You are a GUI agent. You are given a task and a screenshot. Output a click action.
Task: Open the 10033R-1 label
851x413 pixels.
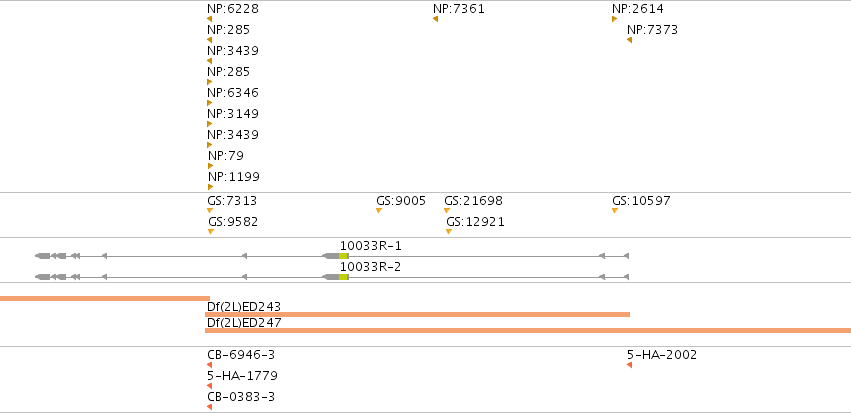(371, 246)
